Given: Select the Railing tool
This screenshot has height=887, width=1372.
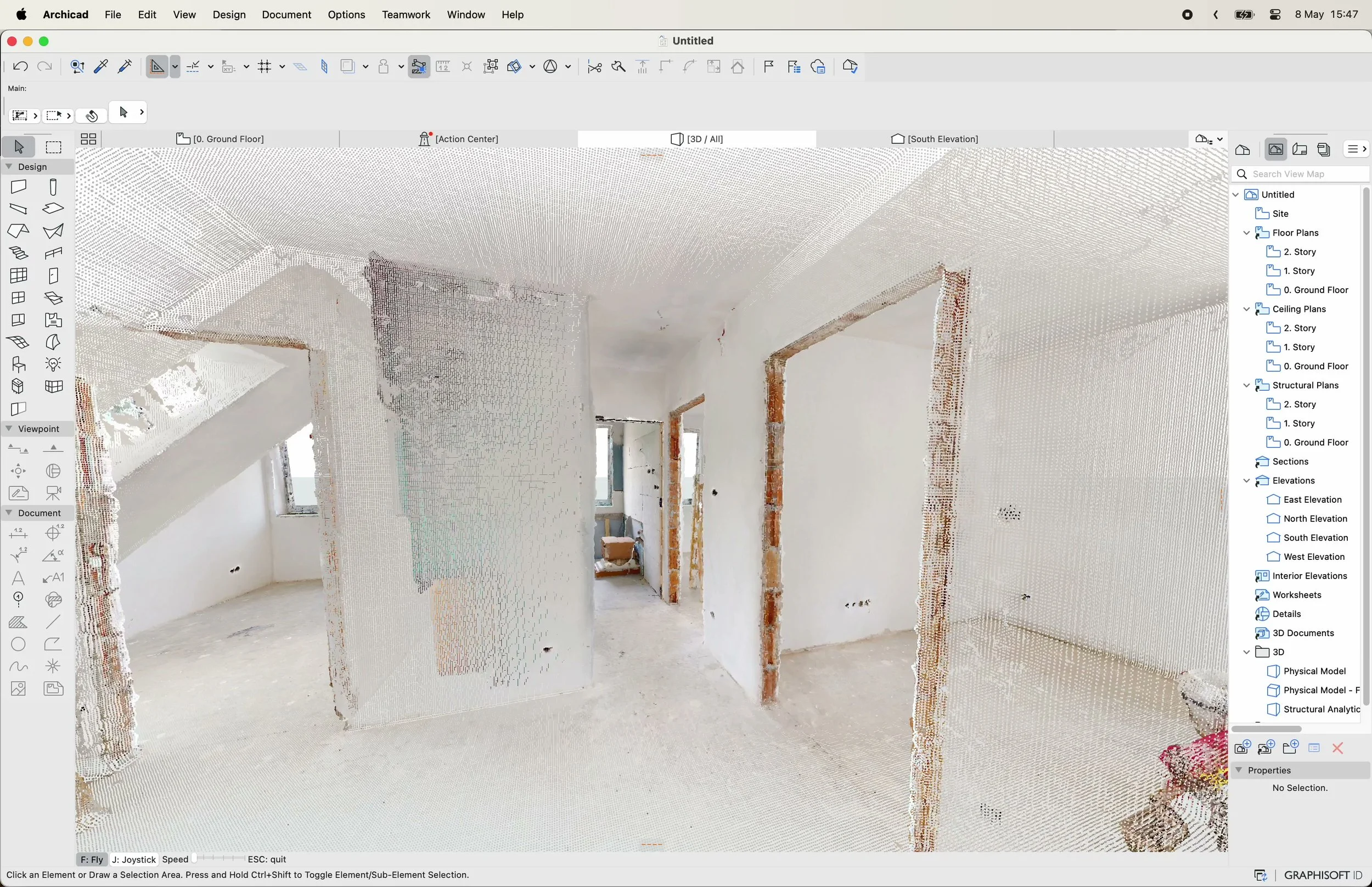Looking at the screenshot, I should [53, 253].
